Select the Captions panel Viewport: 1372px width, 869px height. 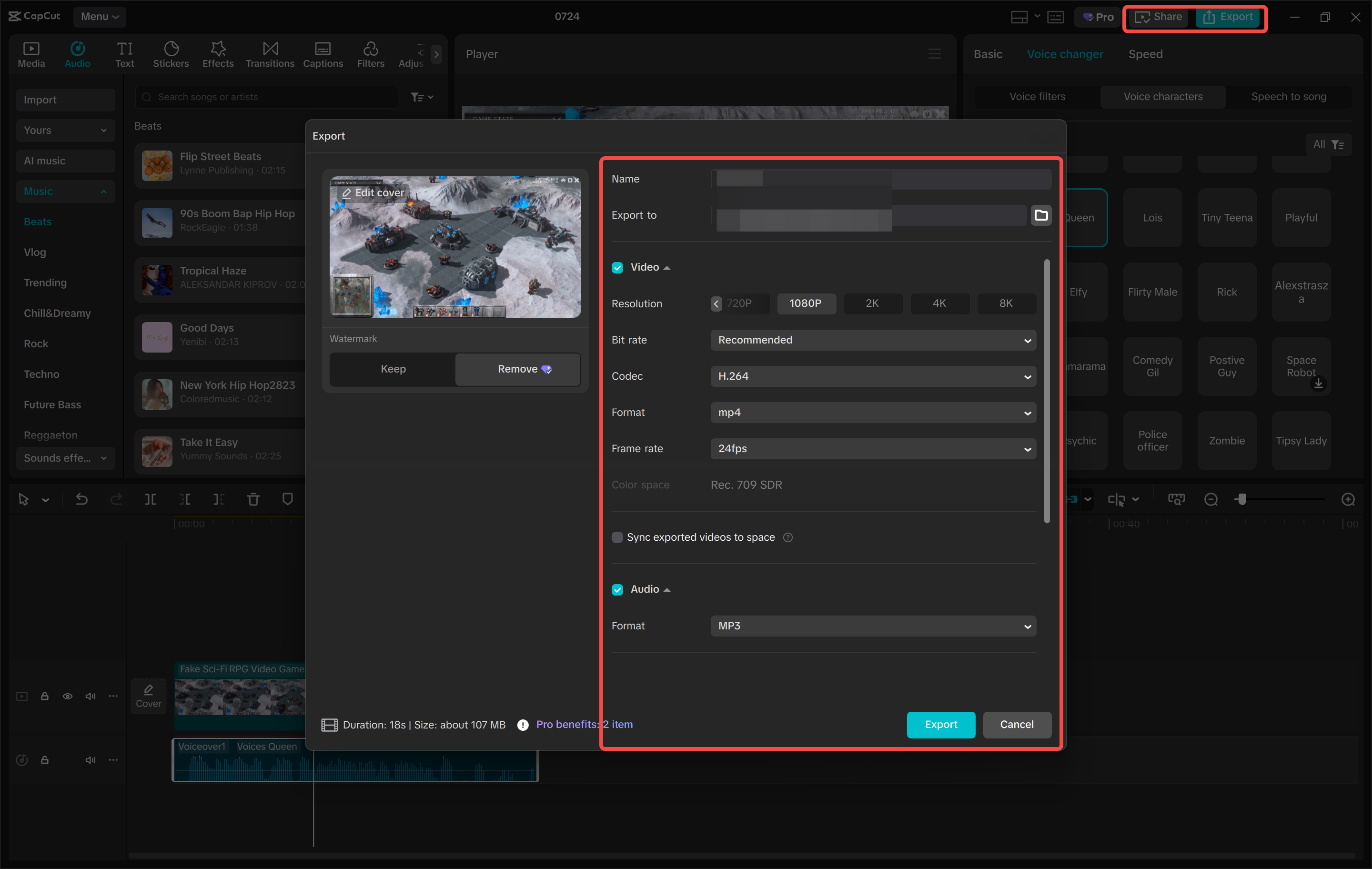(x=323, y=53)
